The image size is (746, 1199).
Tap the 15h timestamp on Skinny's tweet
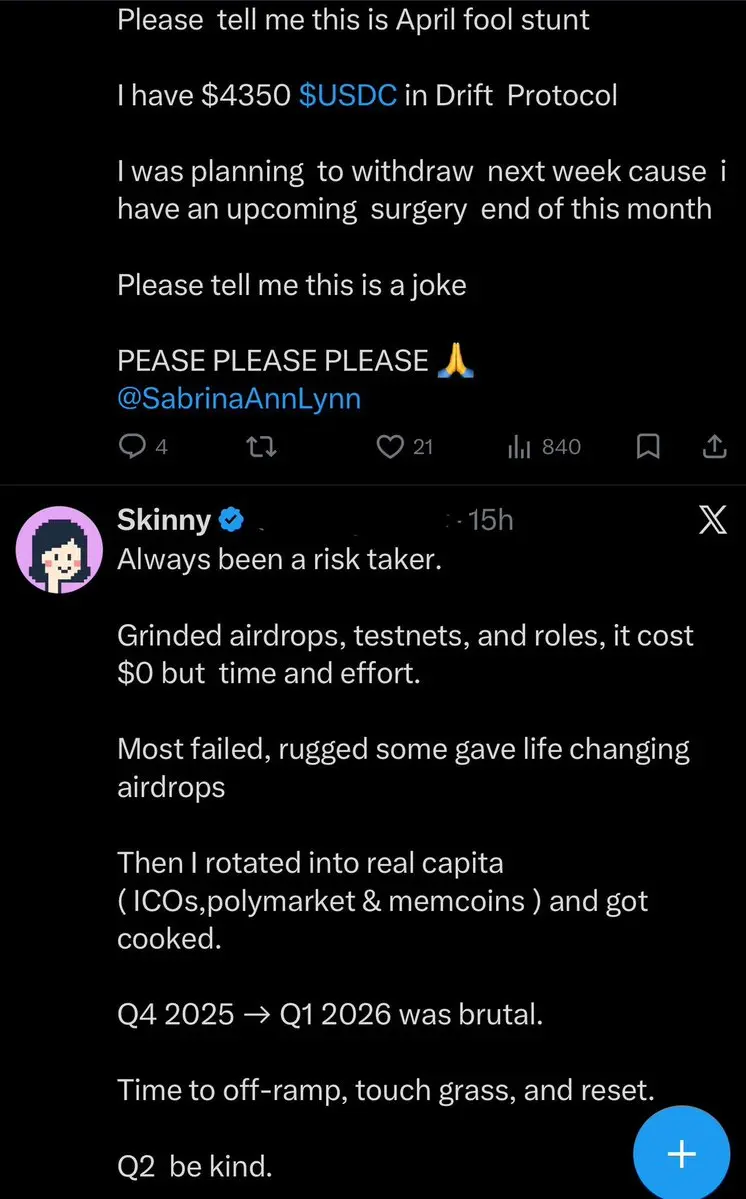click(490, 520)
